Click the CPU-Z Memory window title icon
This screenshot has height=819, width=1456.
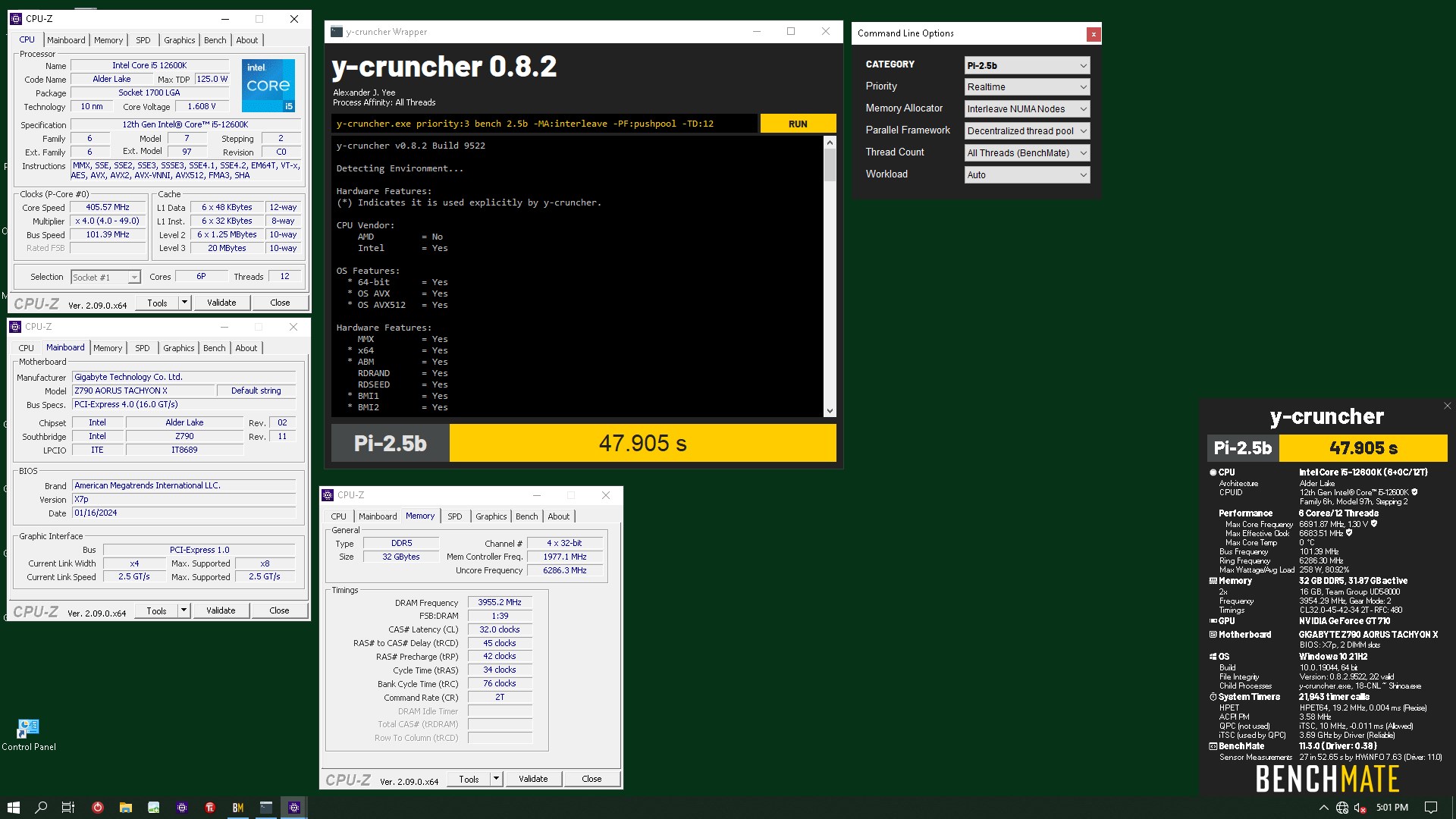328,495
